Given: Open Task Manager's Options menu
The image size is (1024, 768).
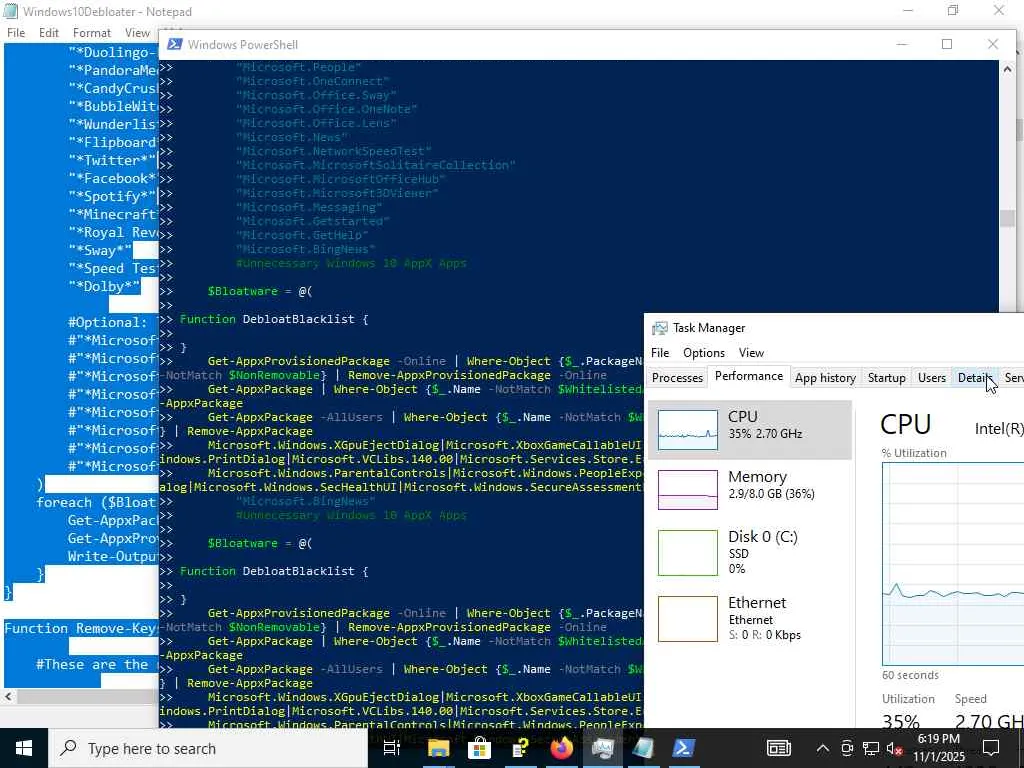Looking at the screenshot, I should tap(703, 353).
